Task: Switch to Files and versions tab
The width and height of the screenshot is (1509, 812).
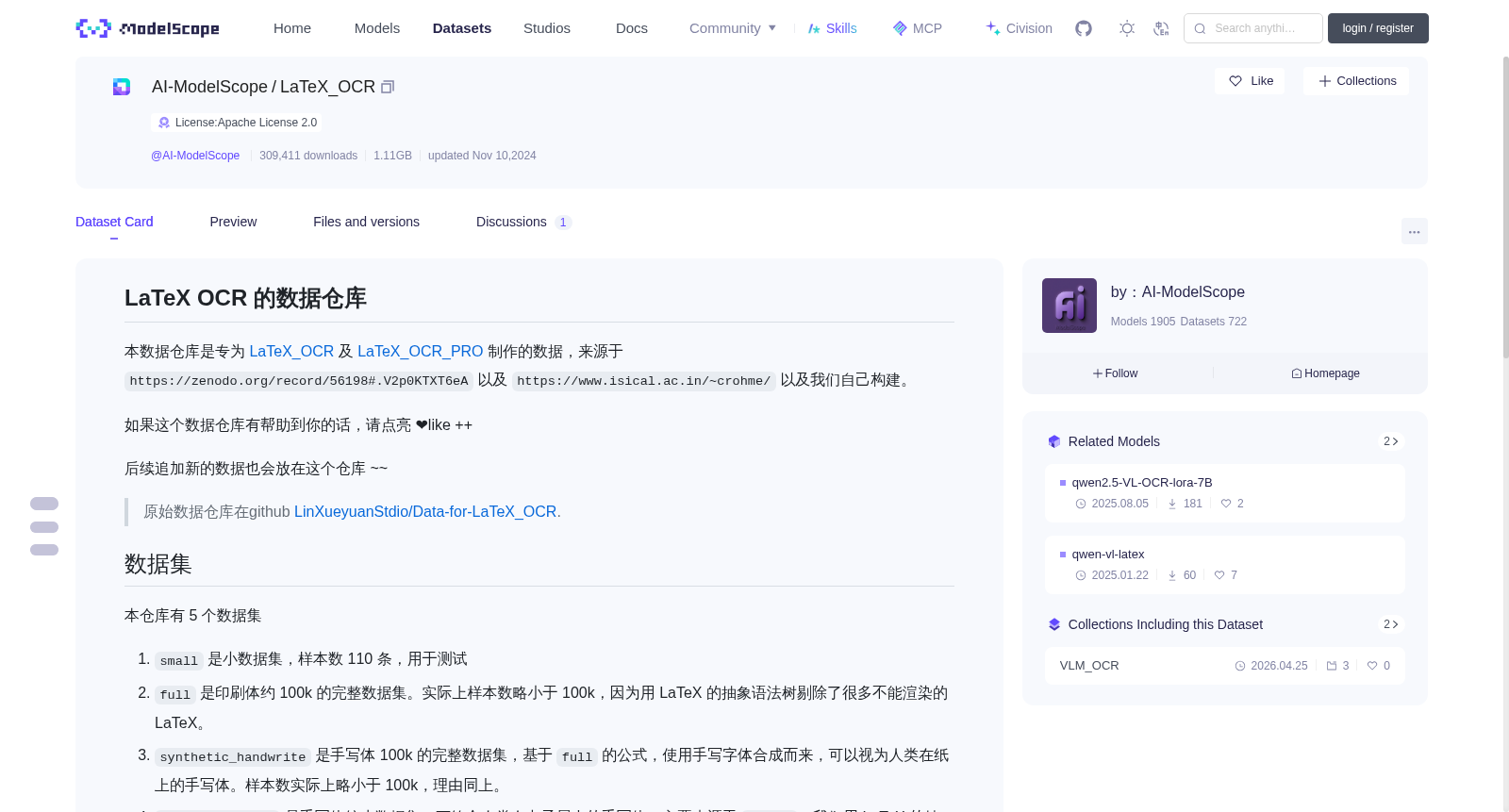Action: 366,222
